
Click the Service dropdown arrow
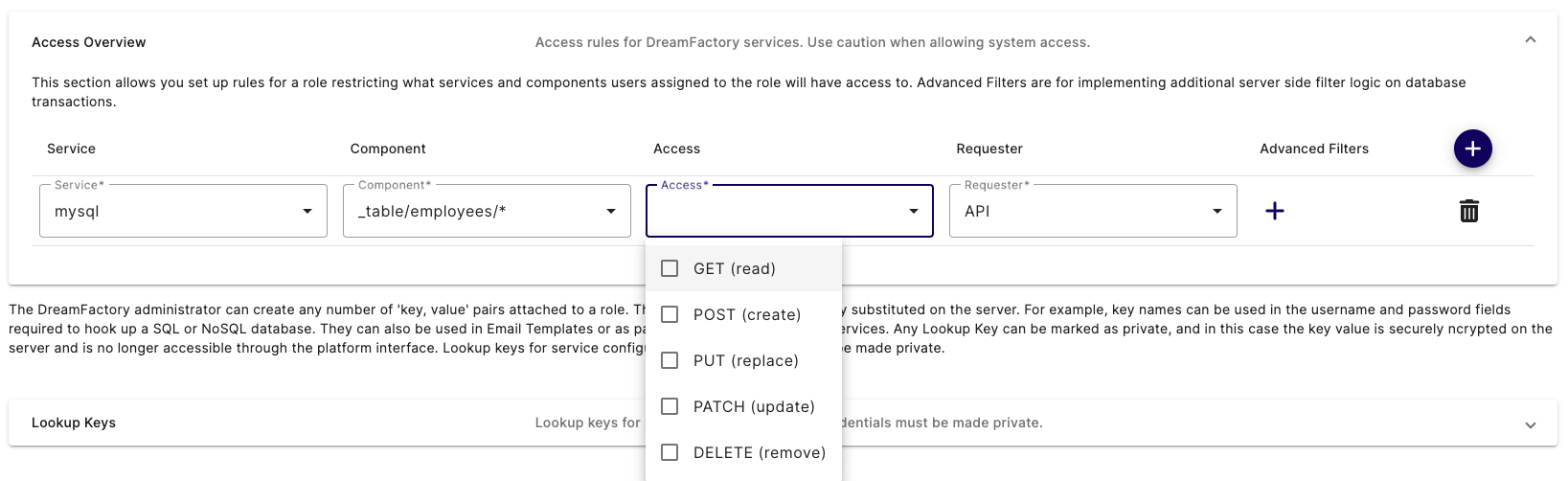click(307, 211)
